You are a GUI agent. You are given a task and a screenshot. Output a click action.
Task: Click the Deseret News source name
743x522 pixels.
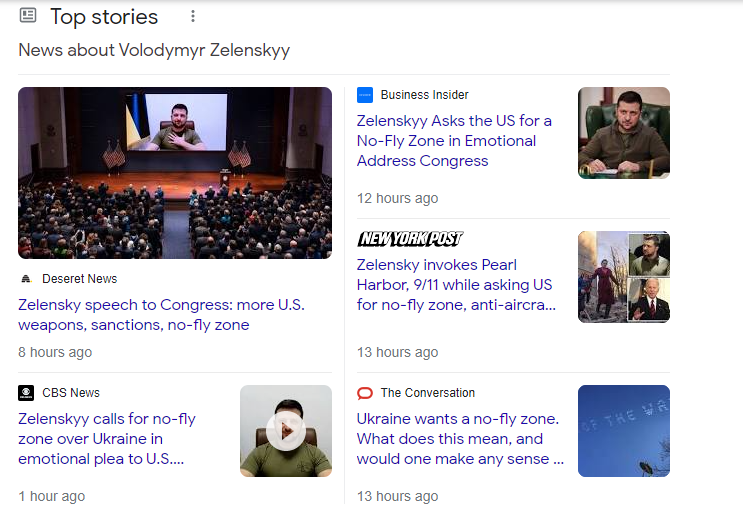79,279
